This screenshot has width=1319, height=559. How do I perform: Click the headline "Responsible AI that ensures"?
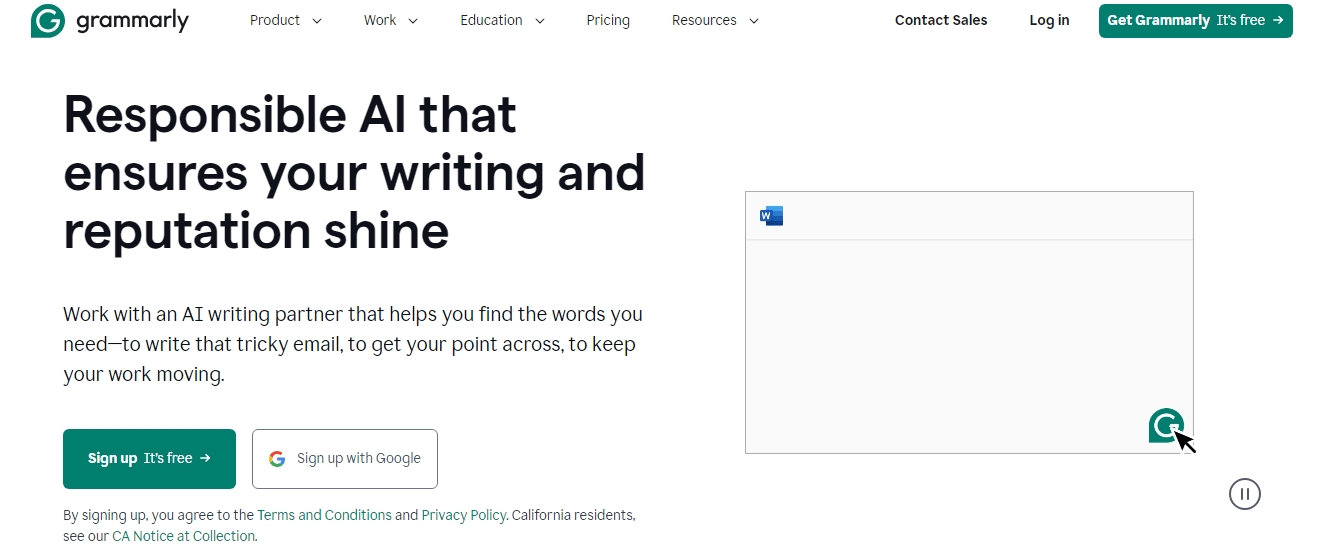tap(354, 172)
